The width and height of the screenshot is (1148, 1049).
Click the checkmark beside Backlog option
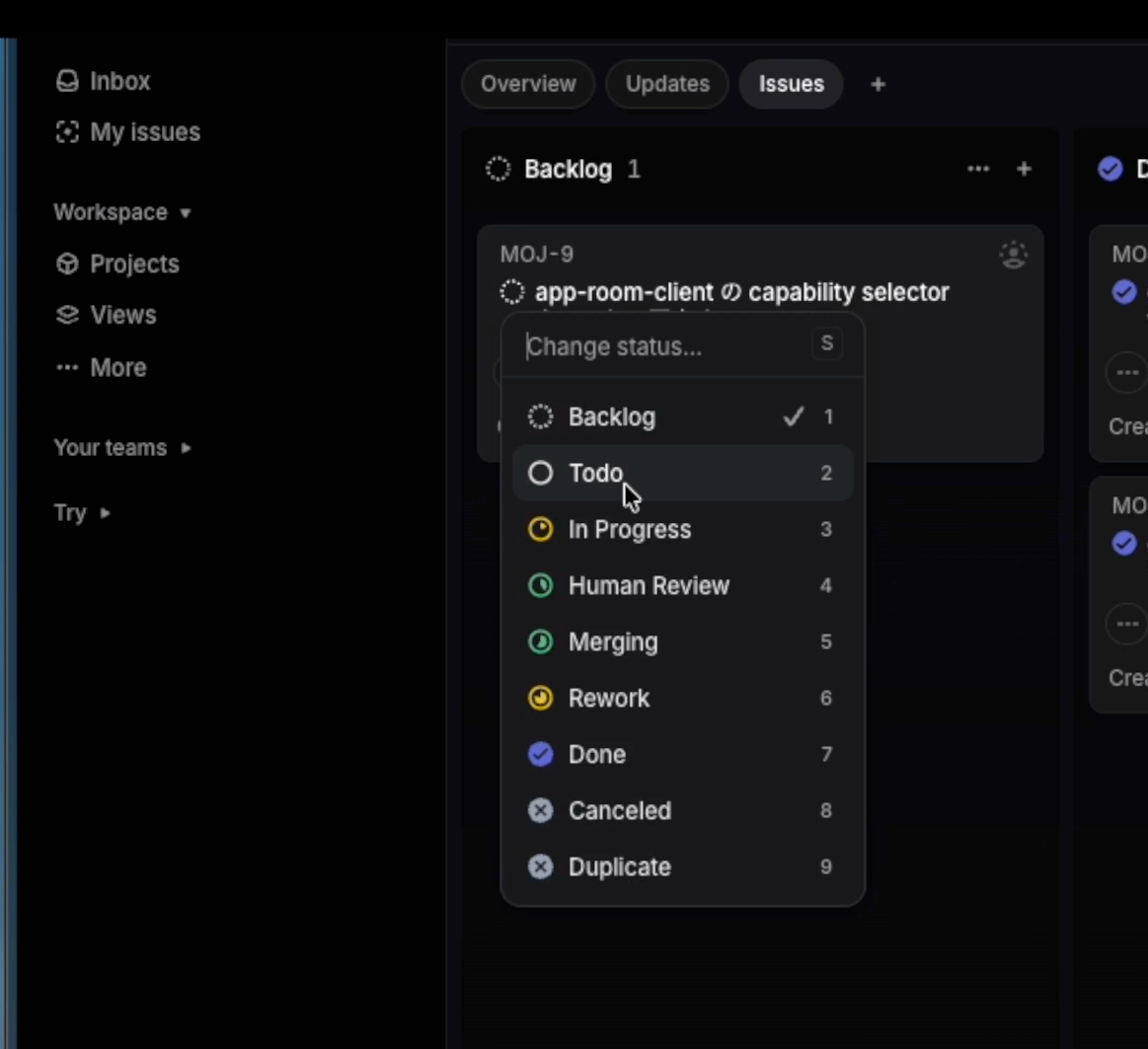coord(793,416)
